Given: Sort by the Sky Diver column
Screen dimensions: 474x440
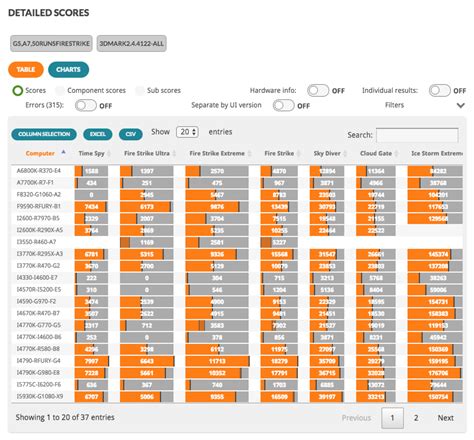Looking at the screenshot, I should point(327,153).
